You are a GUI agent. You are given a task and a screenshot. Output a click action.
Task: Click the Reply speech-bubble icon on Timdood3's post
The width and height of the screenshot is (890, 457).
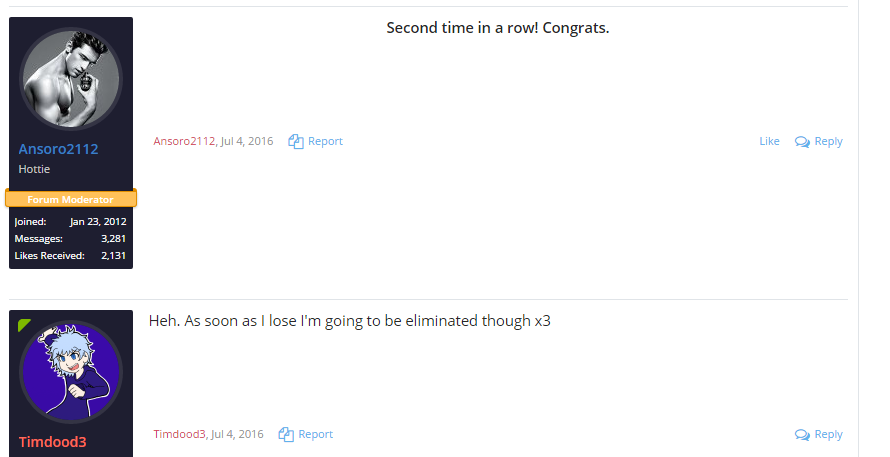(802, 435)
